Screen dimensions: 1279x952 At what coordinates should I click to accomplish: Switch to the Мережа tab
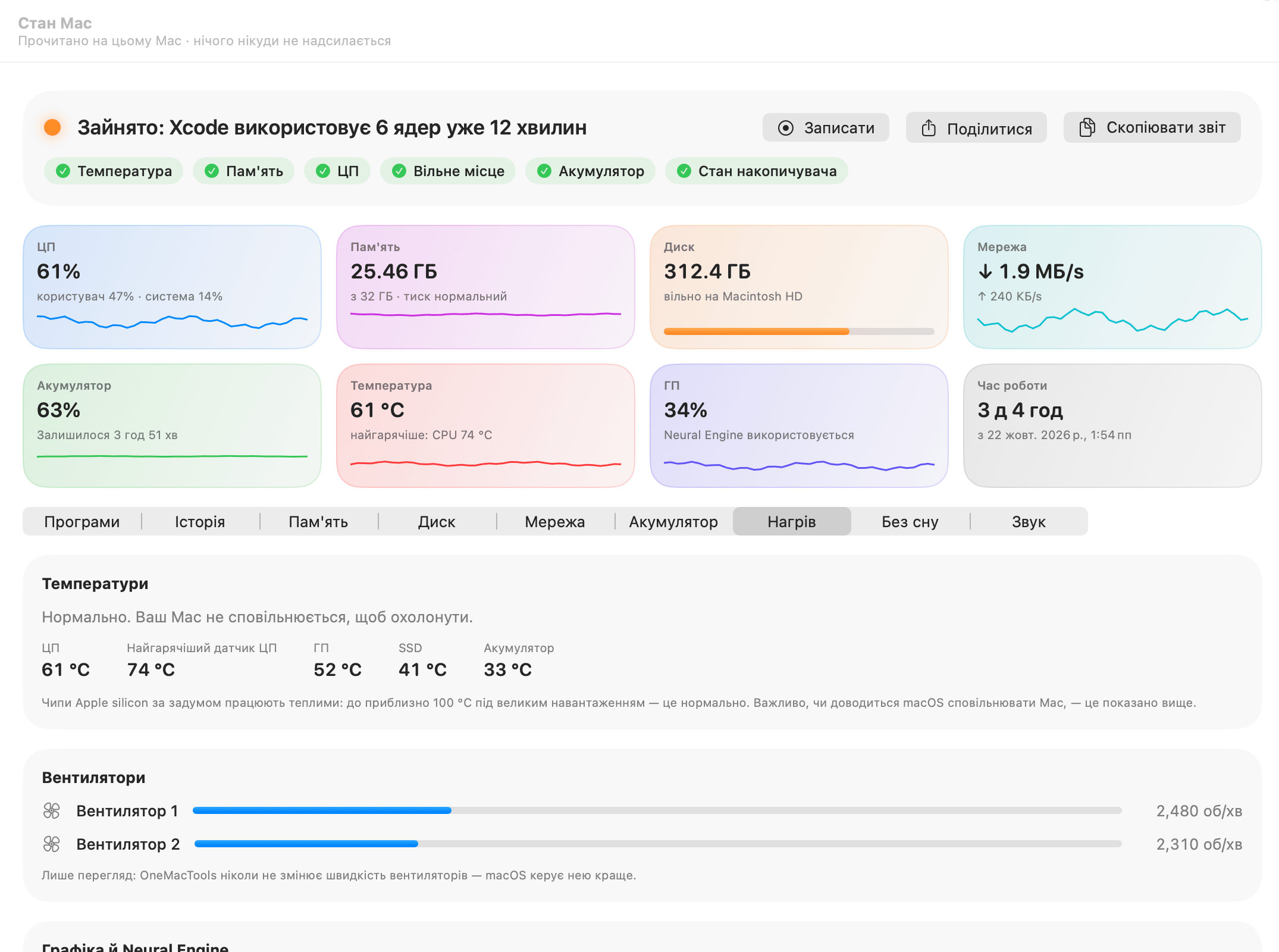(x=556, y=522)
